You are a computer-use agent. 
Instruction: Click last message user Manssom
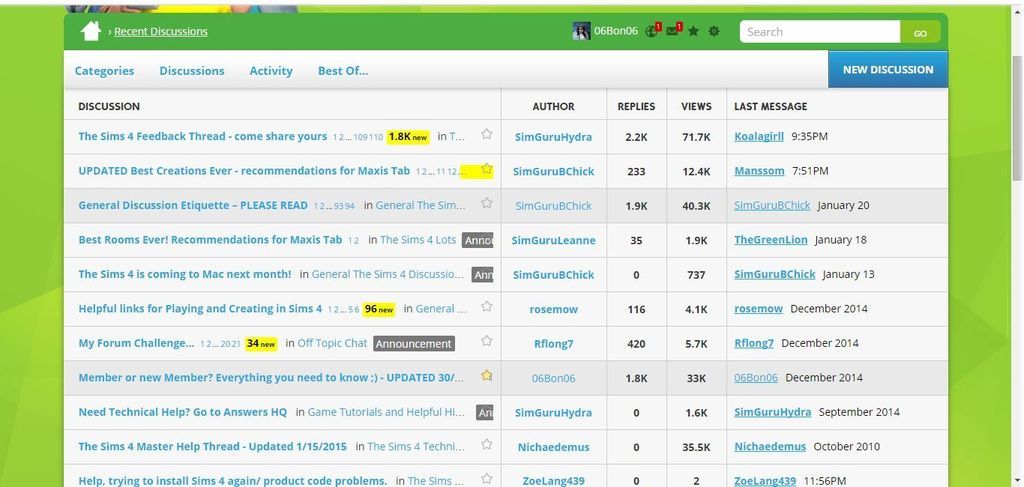pos(759,171)
